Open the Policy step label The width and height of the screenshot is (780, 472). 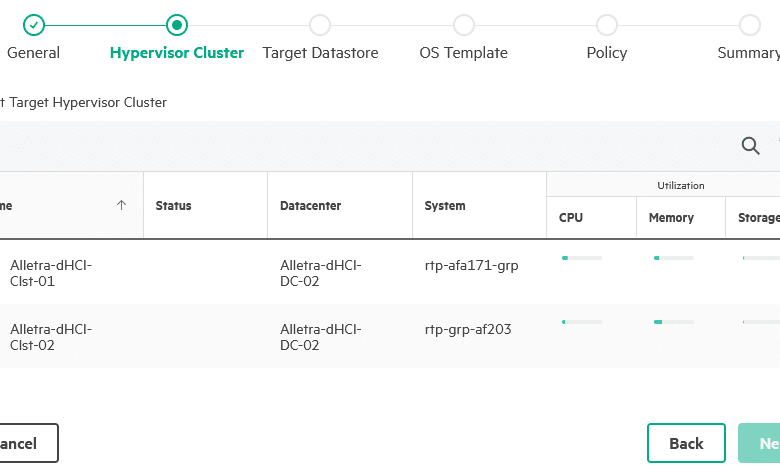[607, 53]
